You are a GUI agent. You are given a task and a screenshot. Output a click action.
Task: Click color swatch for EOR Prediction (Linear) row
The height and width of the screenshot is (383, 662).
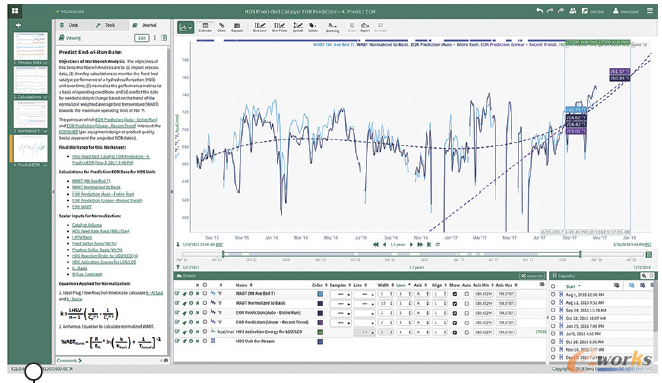tap(320, 323)
